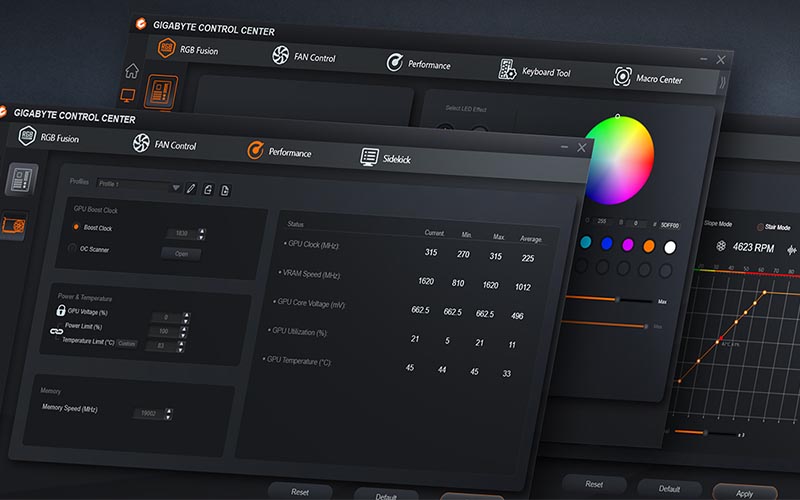Toggle the GPU Voltage lock icon

61,310
